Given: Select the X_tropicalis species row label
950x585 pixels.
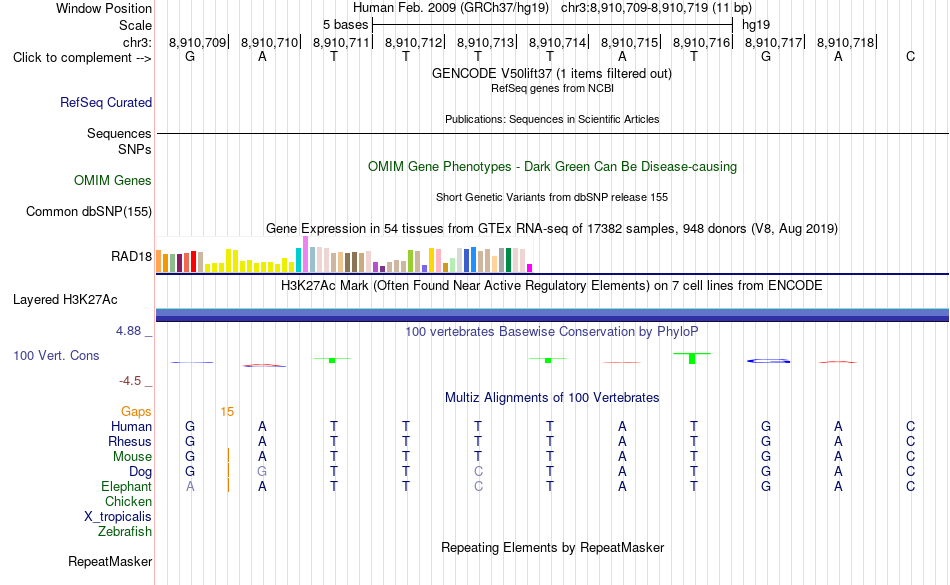Looking at the screenshot, I should coord(118,517).
